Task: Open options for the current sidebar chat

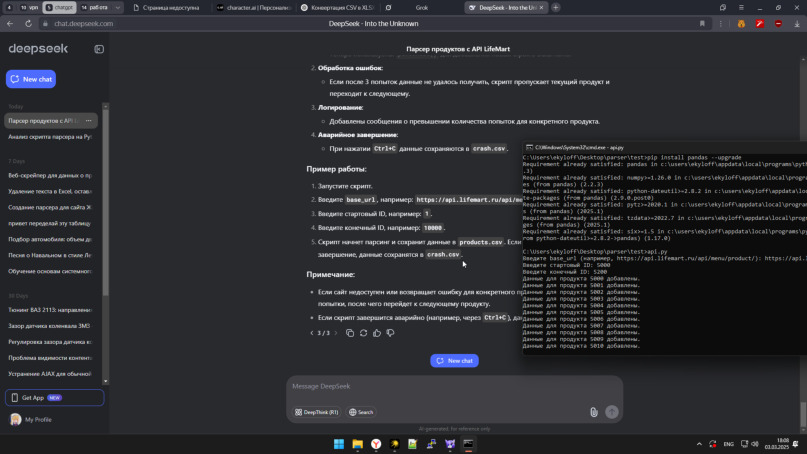Action: (x=89, y=121)
